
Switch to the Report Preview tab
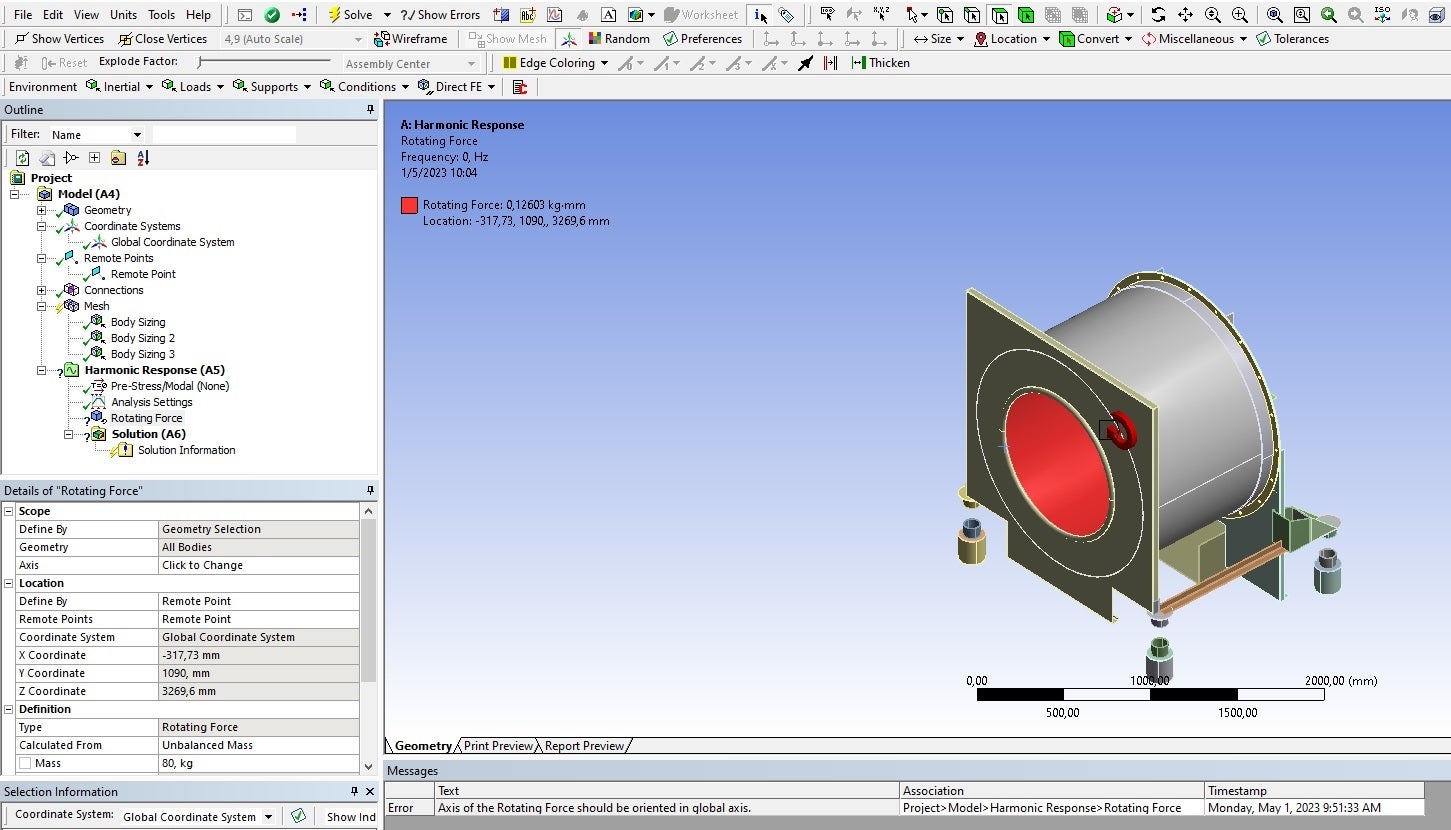pos(584,746)
